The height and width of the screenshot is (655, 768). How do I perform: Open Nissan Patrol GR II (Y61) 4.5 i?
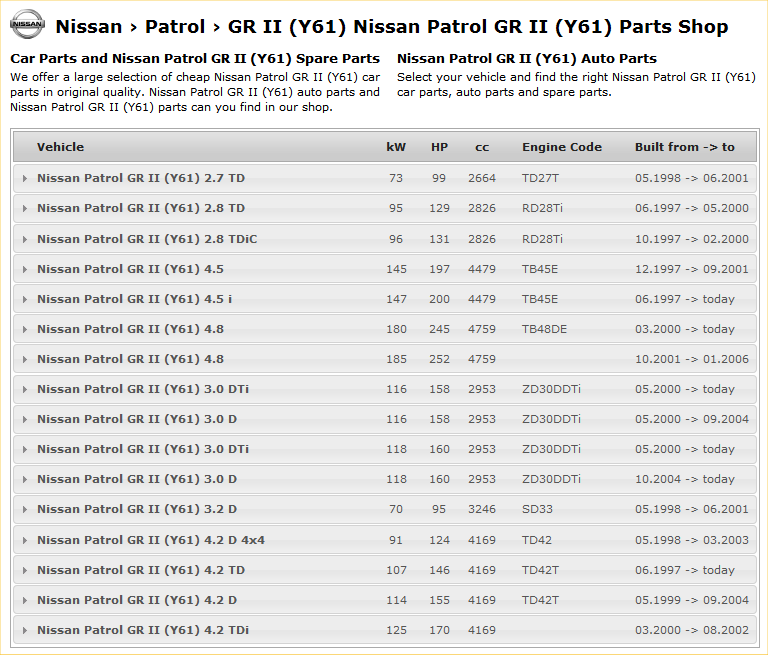(135, 299)
